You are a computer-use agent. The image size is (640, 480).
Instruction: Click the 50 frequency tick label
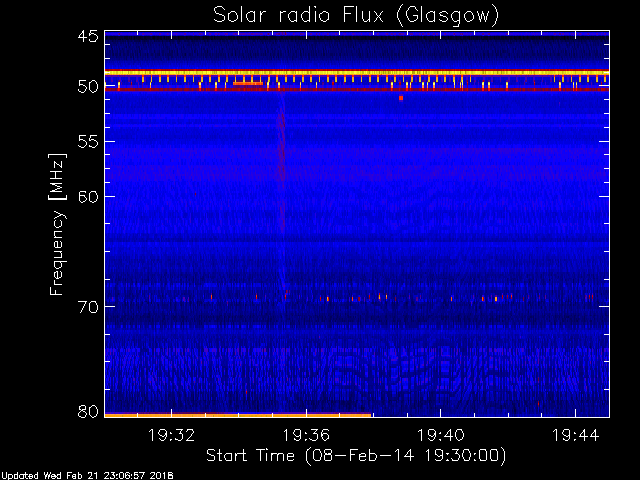[88, 87]
